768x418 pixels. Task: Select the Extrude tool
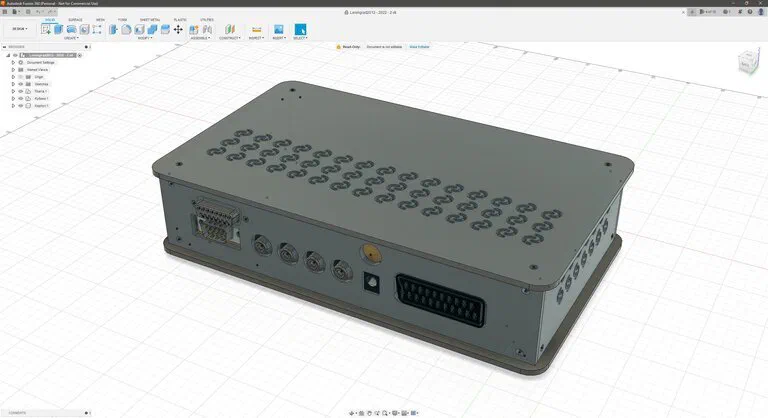(58, 29)
